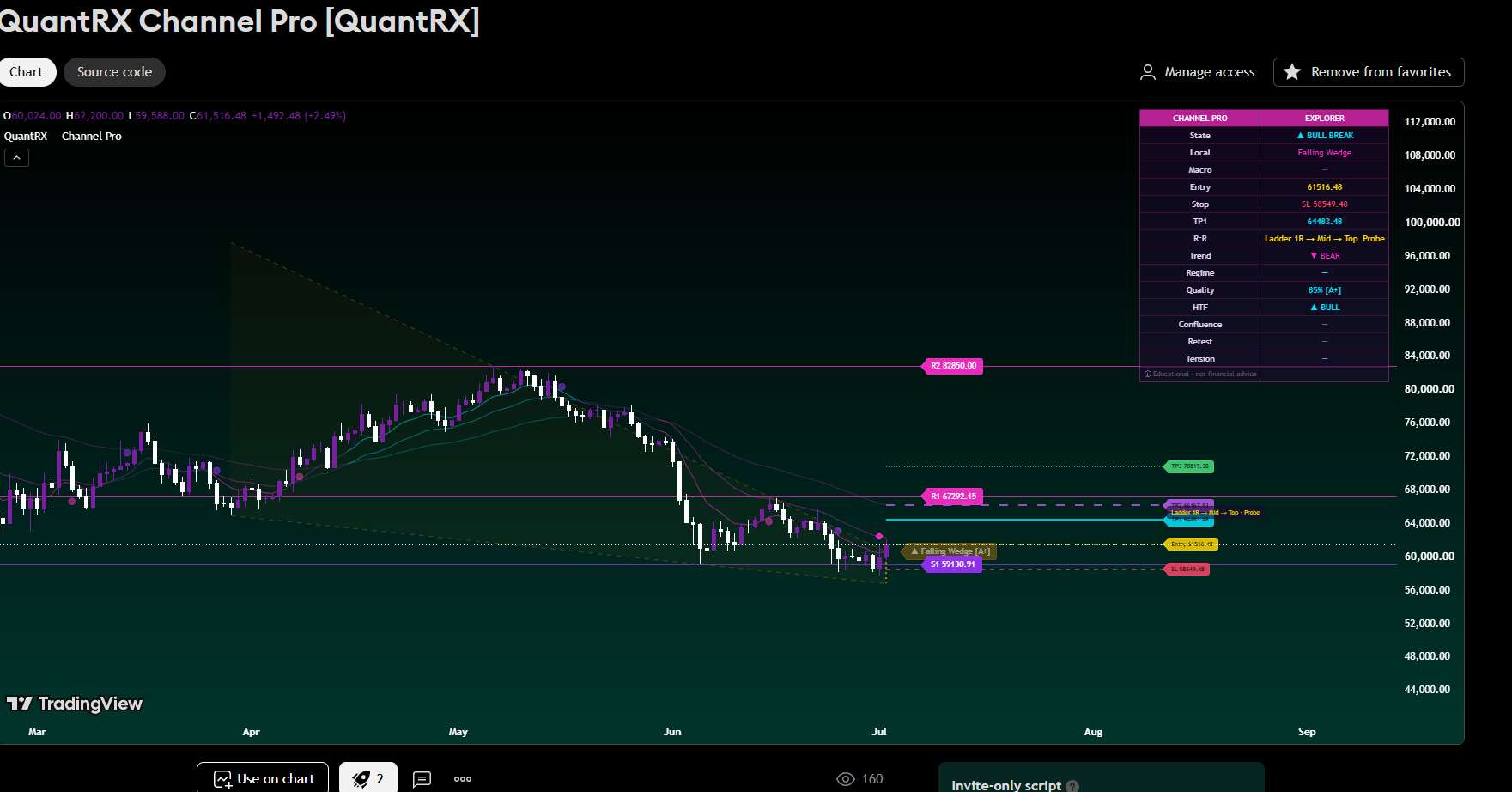Click the red SL 58549.48 label

tap(1187, 569)
